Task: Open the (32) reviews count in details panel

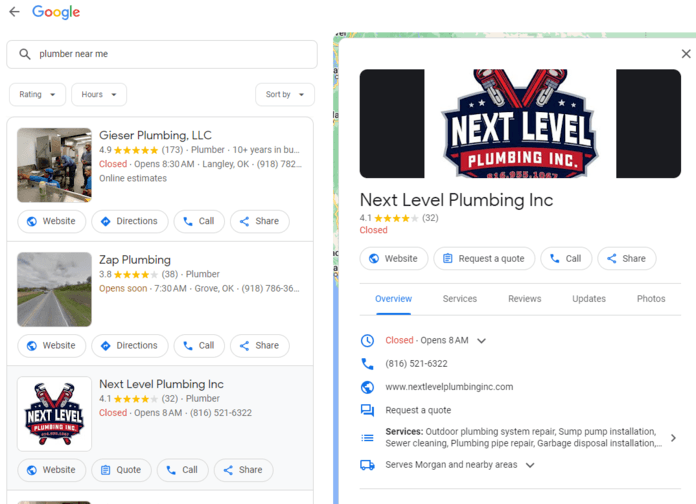Action: [x=430, y=218]
